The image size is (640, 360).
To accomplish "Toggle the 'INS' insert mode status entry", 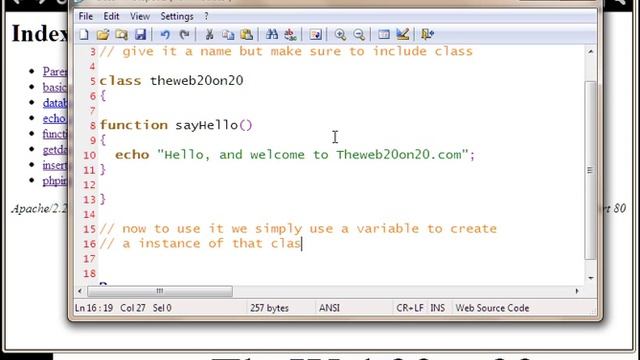I will click(438, 308).
